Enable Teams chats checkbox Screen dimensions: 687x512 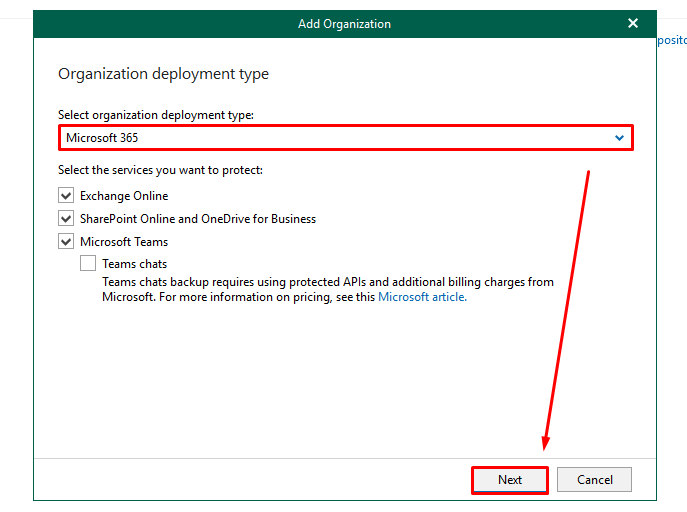tap(88, 264)
